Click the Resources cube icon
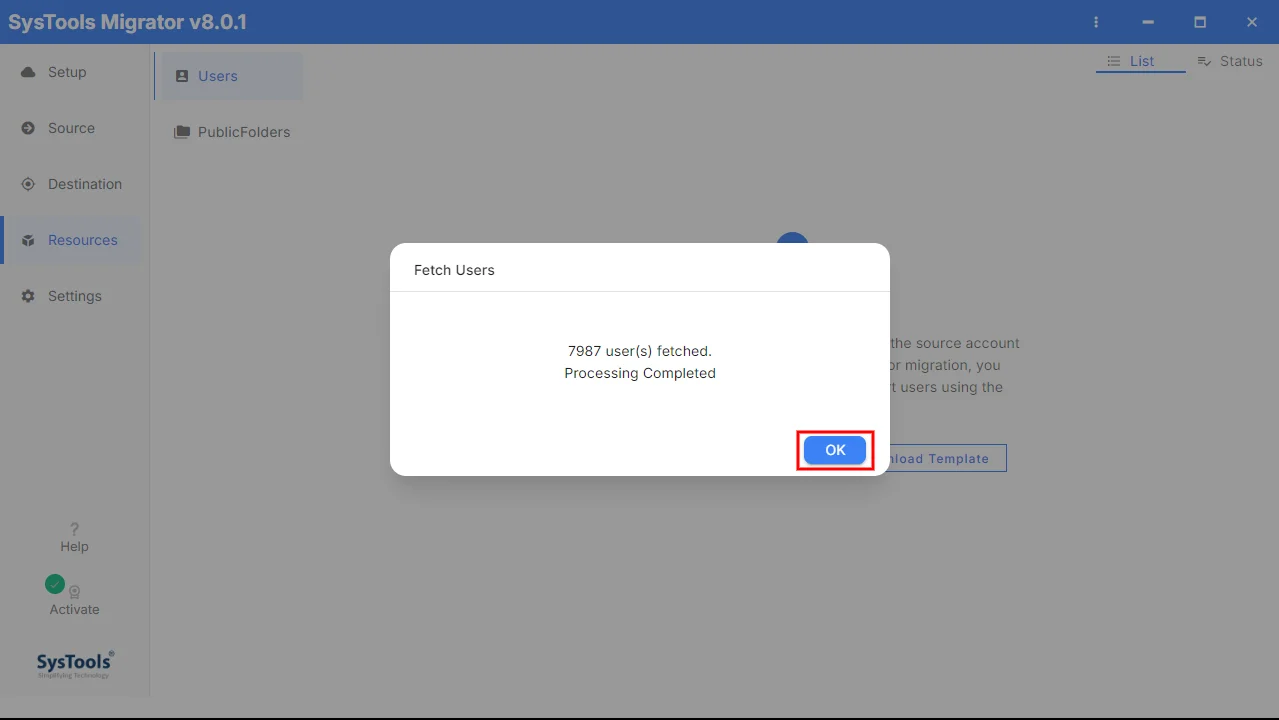The width and height of the screenshot is (1279, 720). click(x=28, y=241)
